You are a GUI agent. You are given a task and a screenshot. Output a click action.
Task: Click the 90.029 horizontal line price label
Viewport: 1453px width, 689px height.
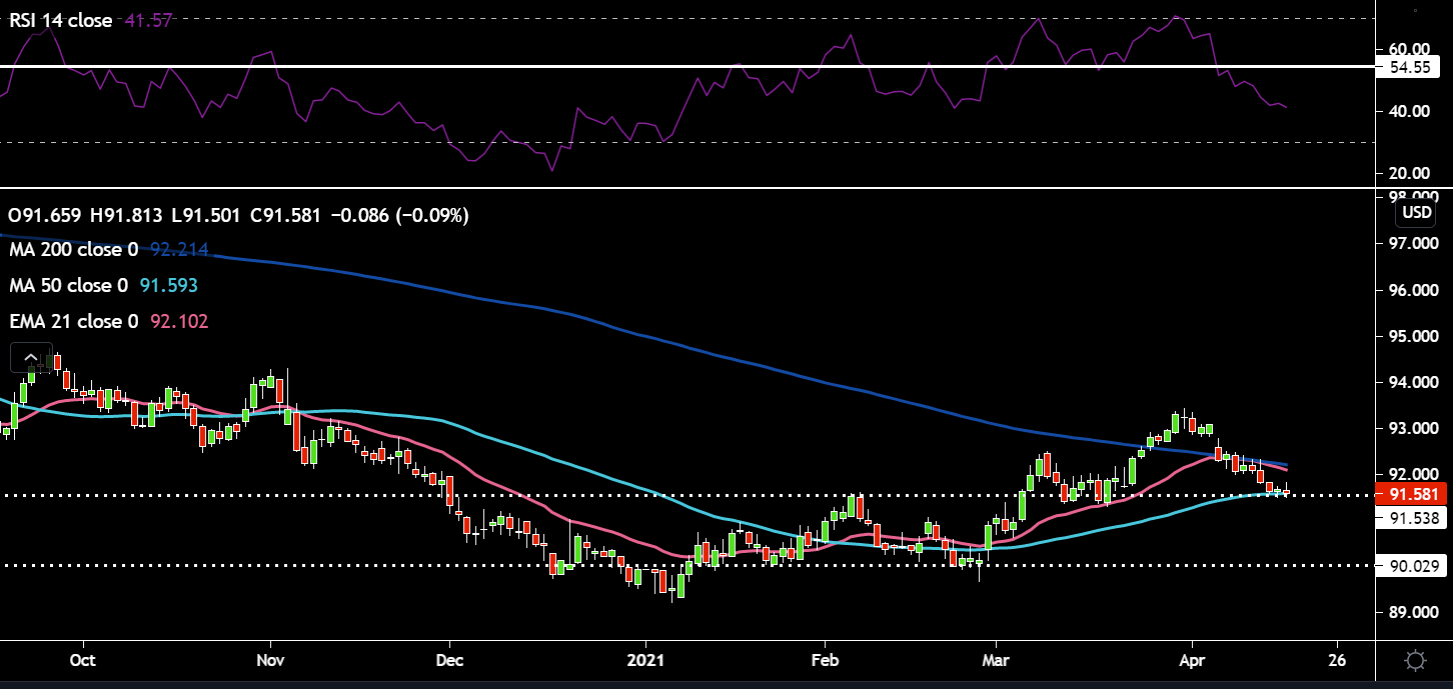tap(1412, 567)
